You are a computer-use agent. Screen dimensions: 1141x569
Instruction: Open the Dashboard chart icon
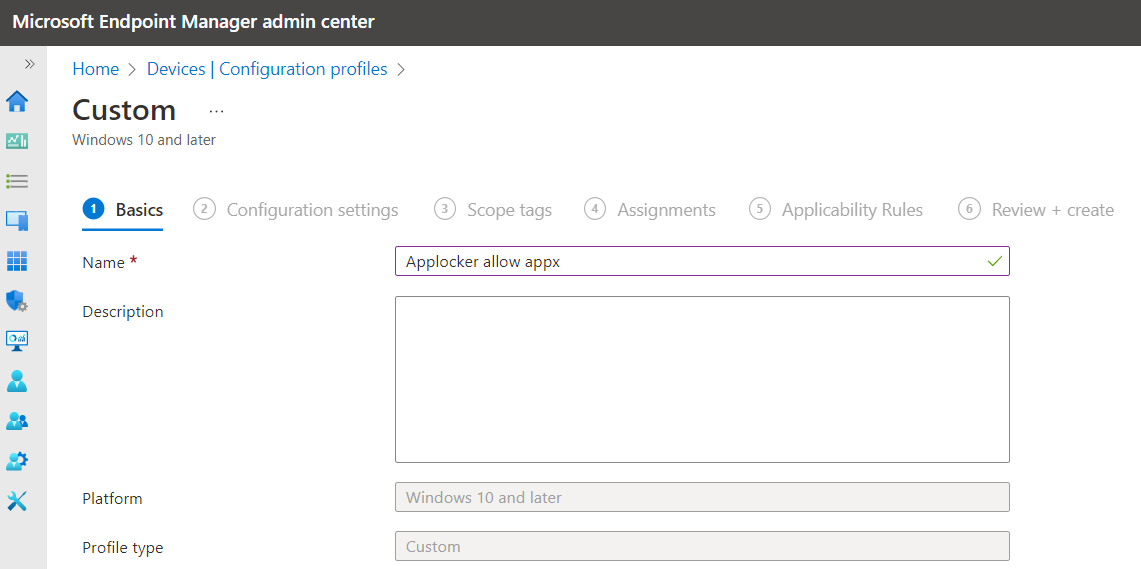[17, 141]
